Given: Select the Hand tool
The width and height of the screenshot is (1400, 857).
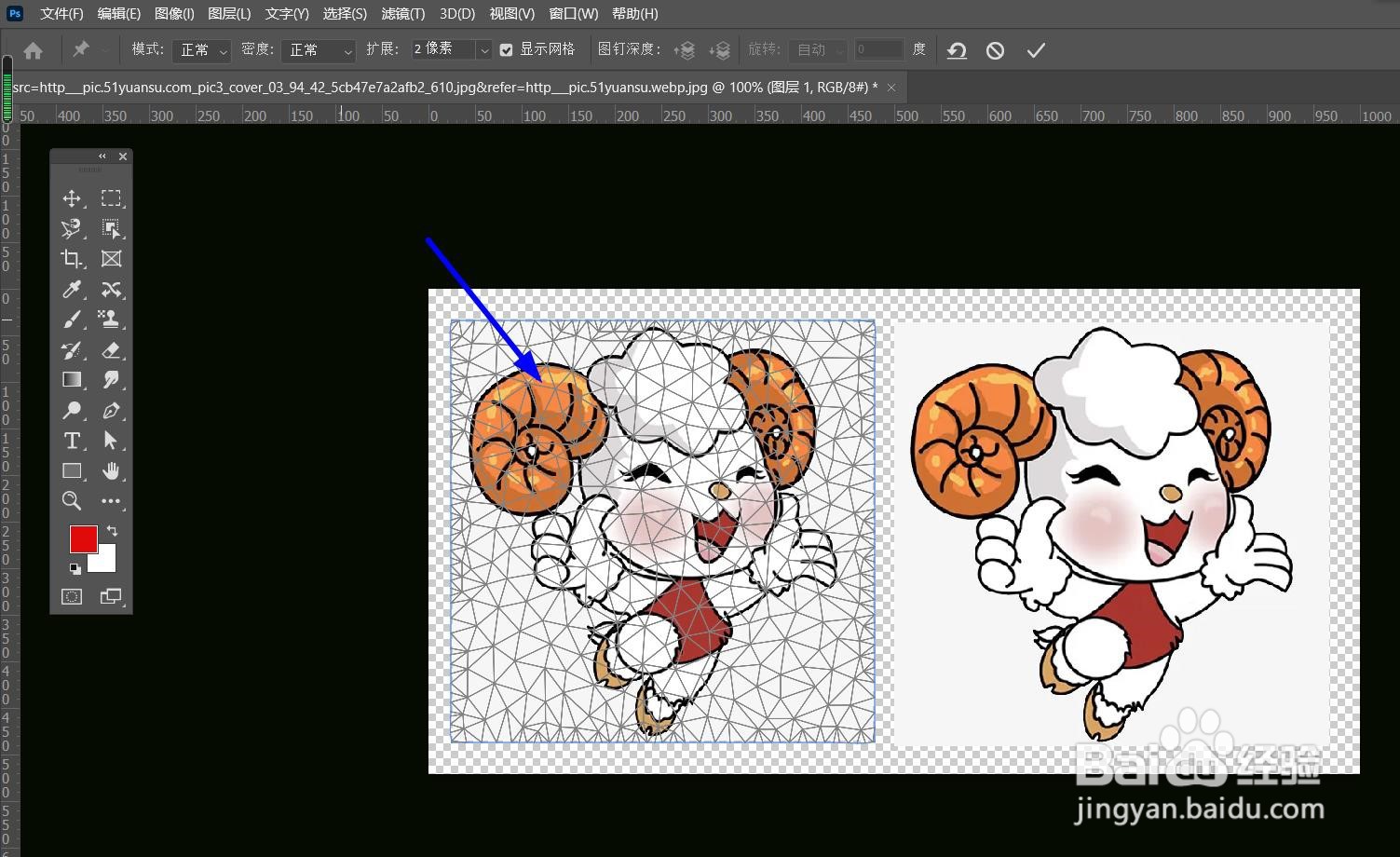Looking at the screenshot, I should point(111,471).
